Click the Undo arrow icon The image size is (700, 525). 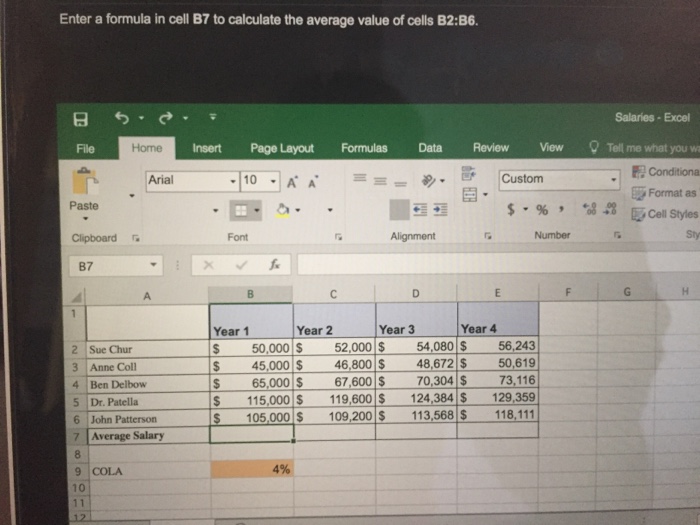(x=122, y=118)
